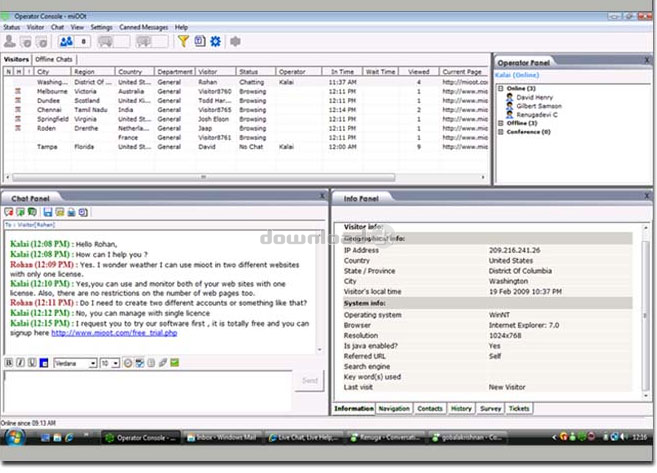Toggle italic text formatting
The image size is (657, 473).
coord(20,362)
